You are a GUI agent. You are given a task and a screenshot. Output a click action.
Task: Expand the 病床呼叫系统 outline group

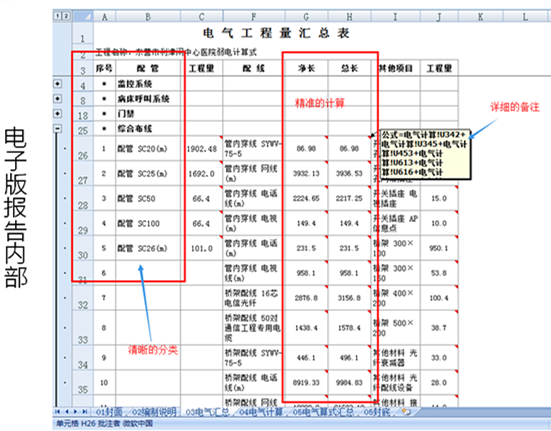tap(57, 99)
